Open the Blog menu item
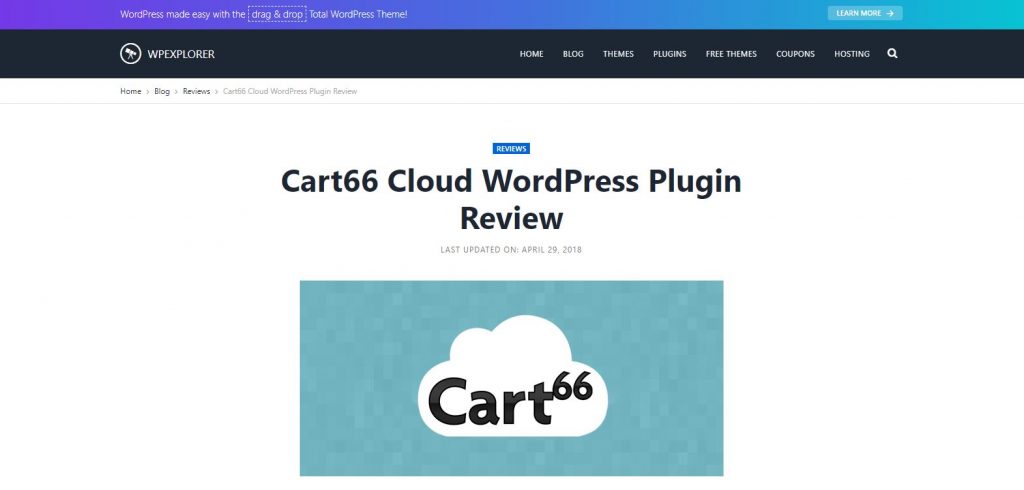 tap(573, 54)
